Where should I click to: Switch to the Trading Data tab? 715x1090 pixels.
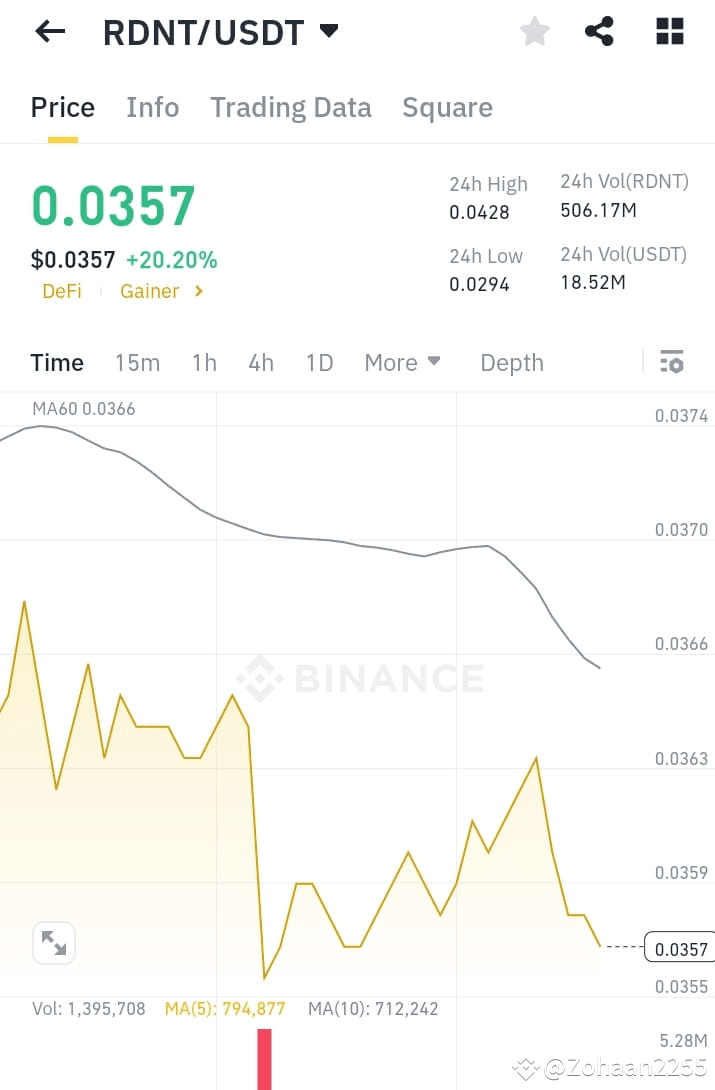[x=291, y=107]
